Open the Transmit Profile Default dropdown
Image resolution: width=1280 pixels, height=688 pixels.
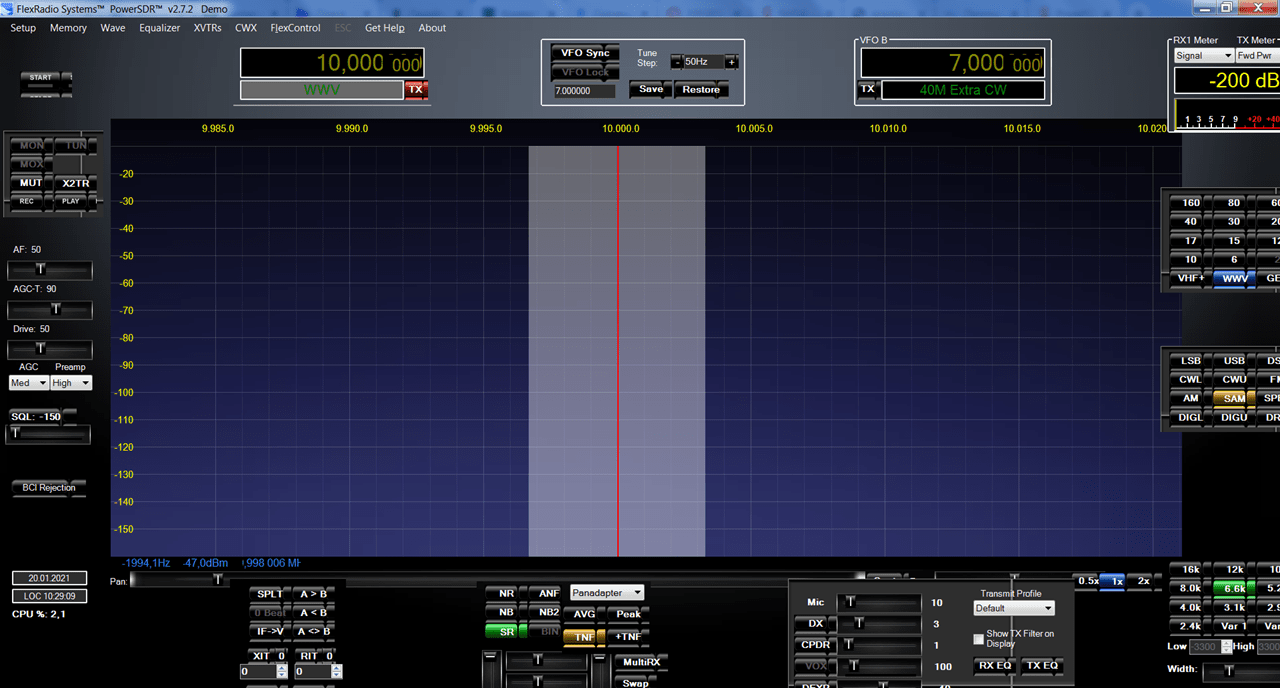coord(1014,608)
